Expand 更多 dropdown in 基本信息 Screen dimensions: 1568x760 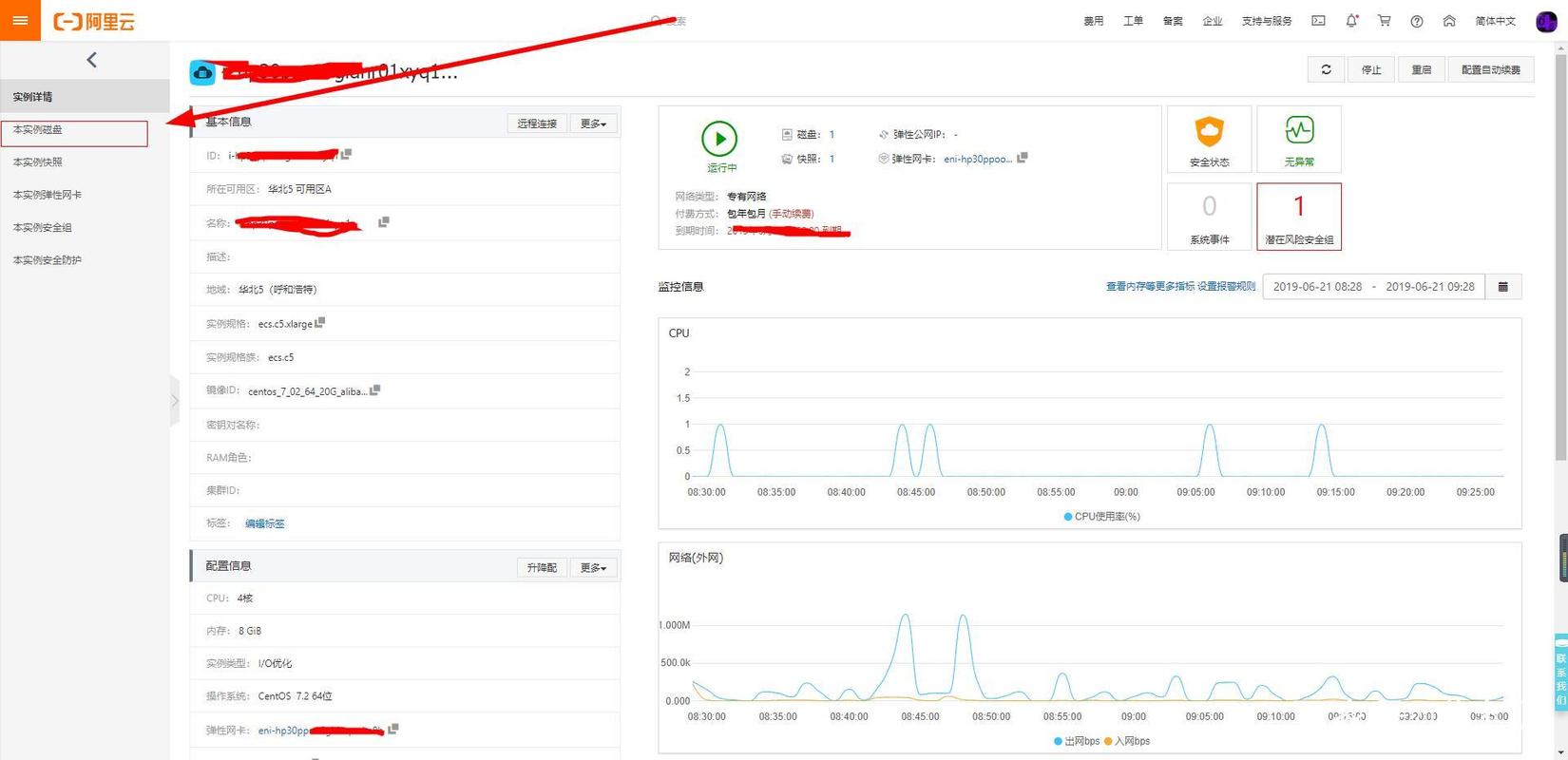(594, 123)
